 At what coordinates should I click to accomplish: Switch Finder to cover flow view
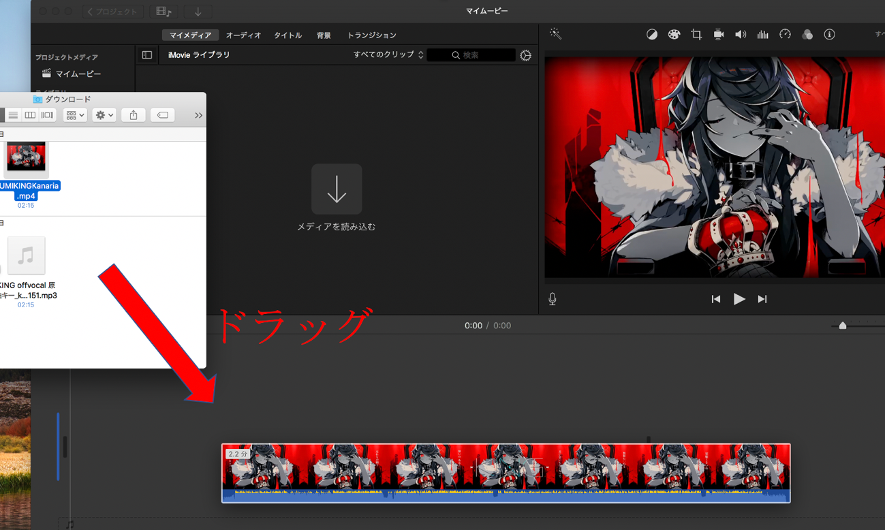pyautogui.click(x=47, y=115)
